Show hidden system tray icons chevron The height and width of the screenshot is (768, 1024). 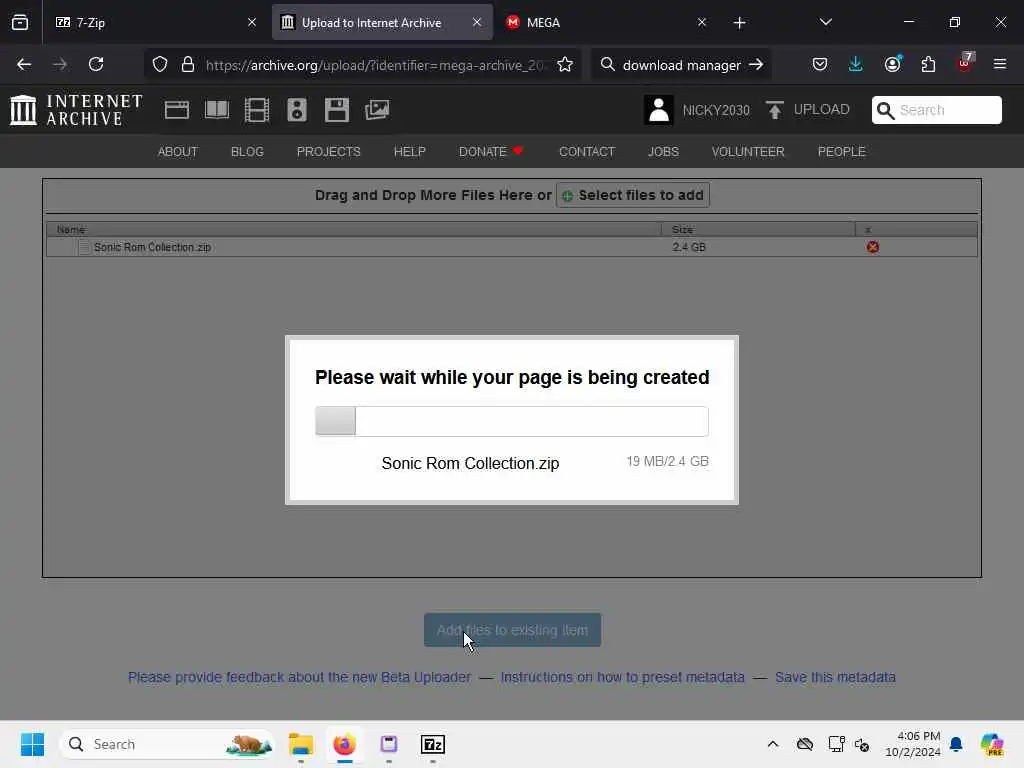click(x=773, y=744)
